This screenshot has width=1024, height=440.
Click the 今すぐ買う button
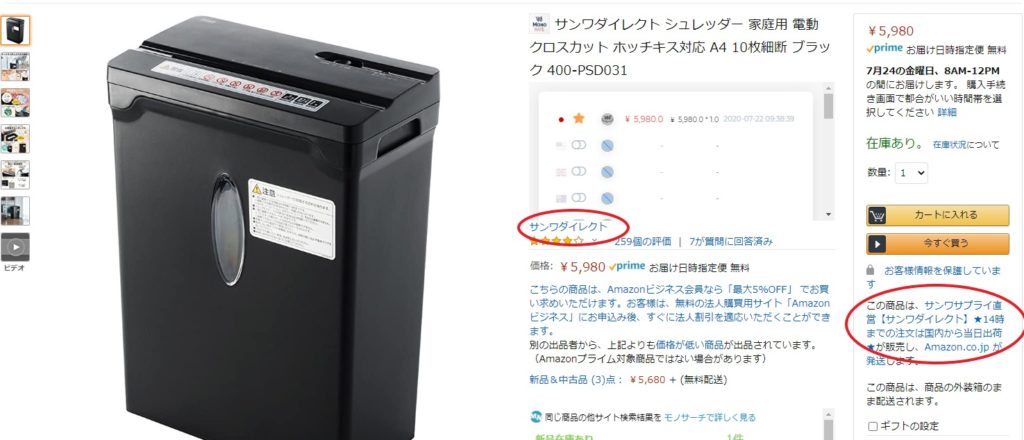click(938, 244)
